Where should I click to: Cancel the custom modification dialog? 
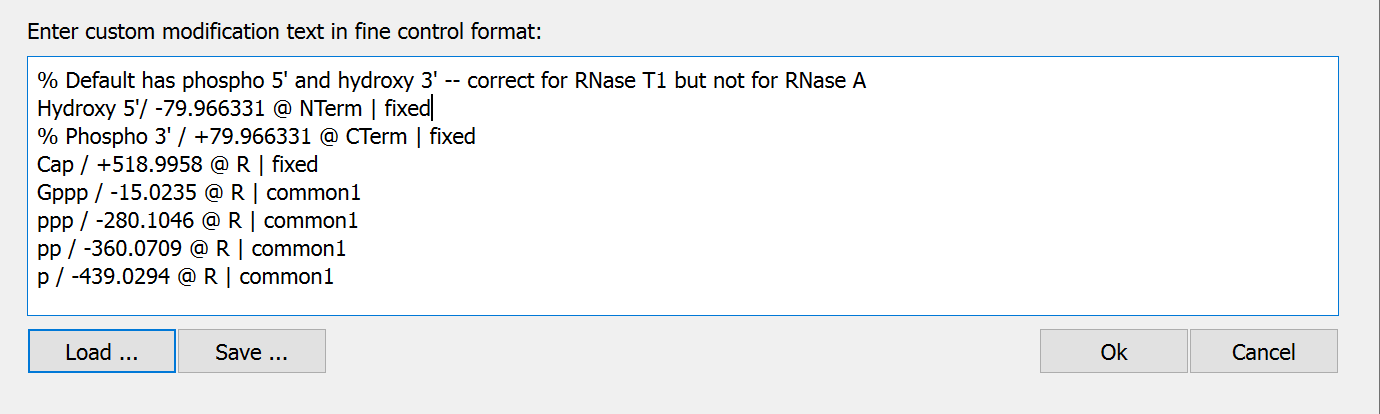tap(1263, 352)
